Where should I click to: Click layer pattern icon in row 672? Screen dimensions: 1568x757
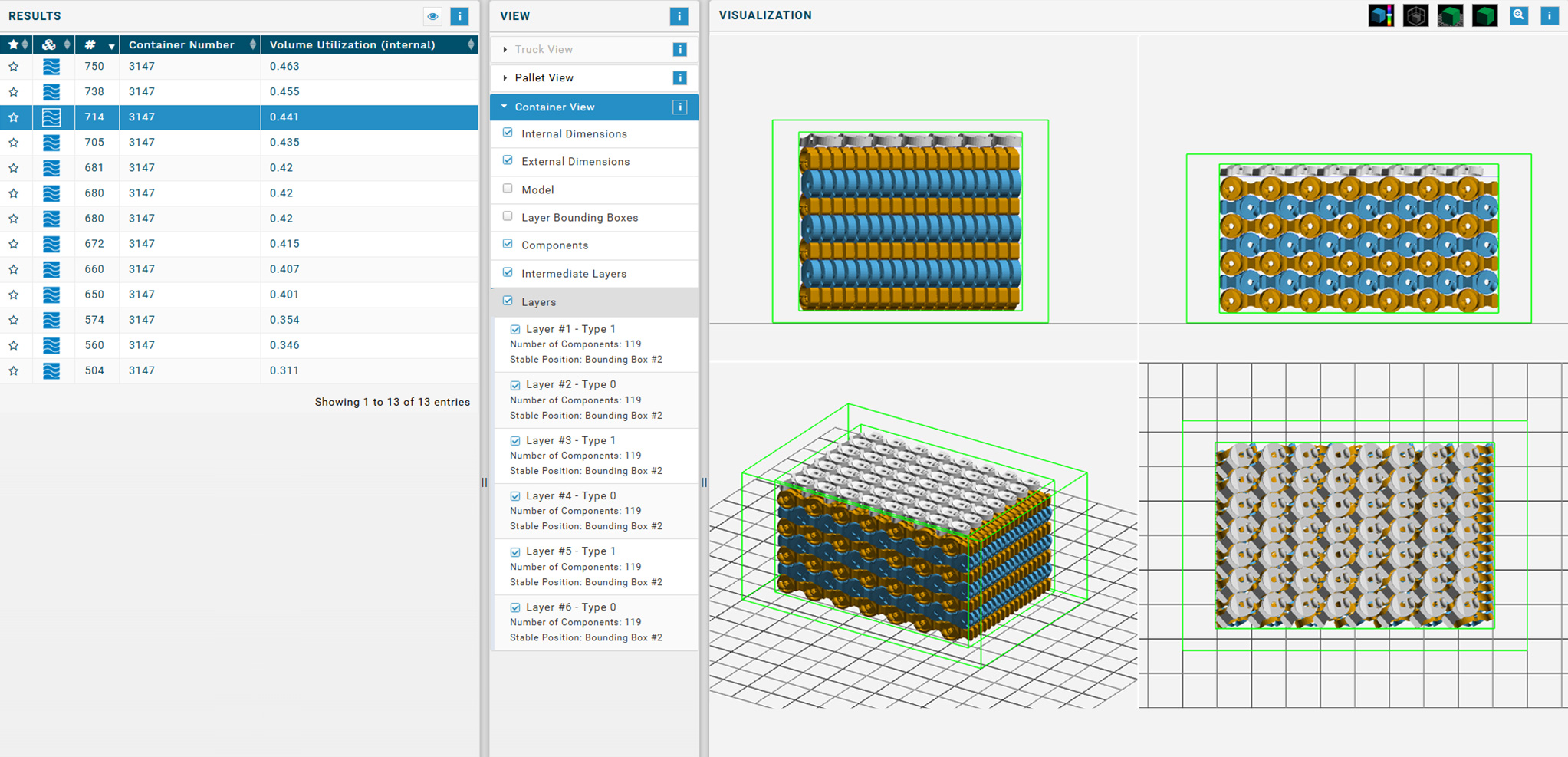[x=51, y=244]
